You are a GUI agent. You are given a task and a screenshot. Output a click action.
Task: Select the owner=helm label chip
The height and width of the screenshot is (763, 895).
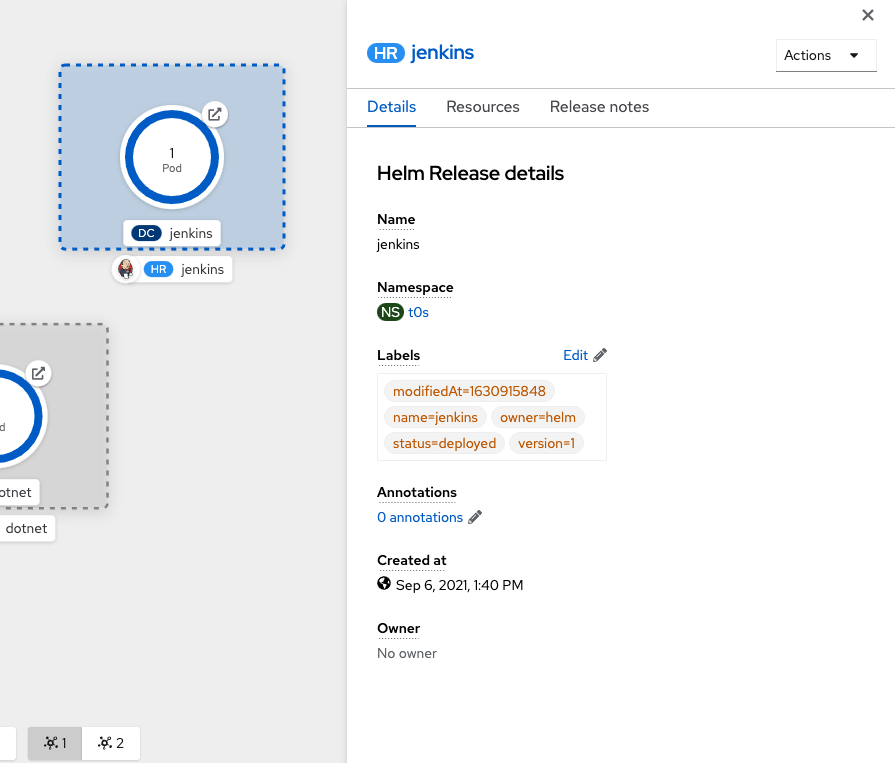(x=538, y=417)
